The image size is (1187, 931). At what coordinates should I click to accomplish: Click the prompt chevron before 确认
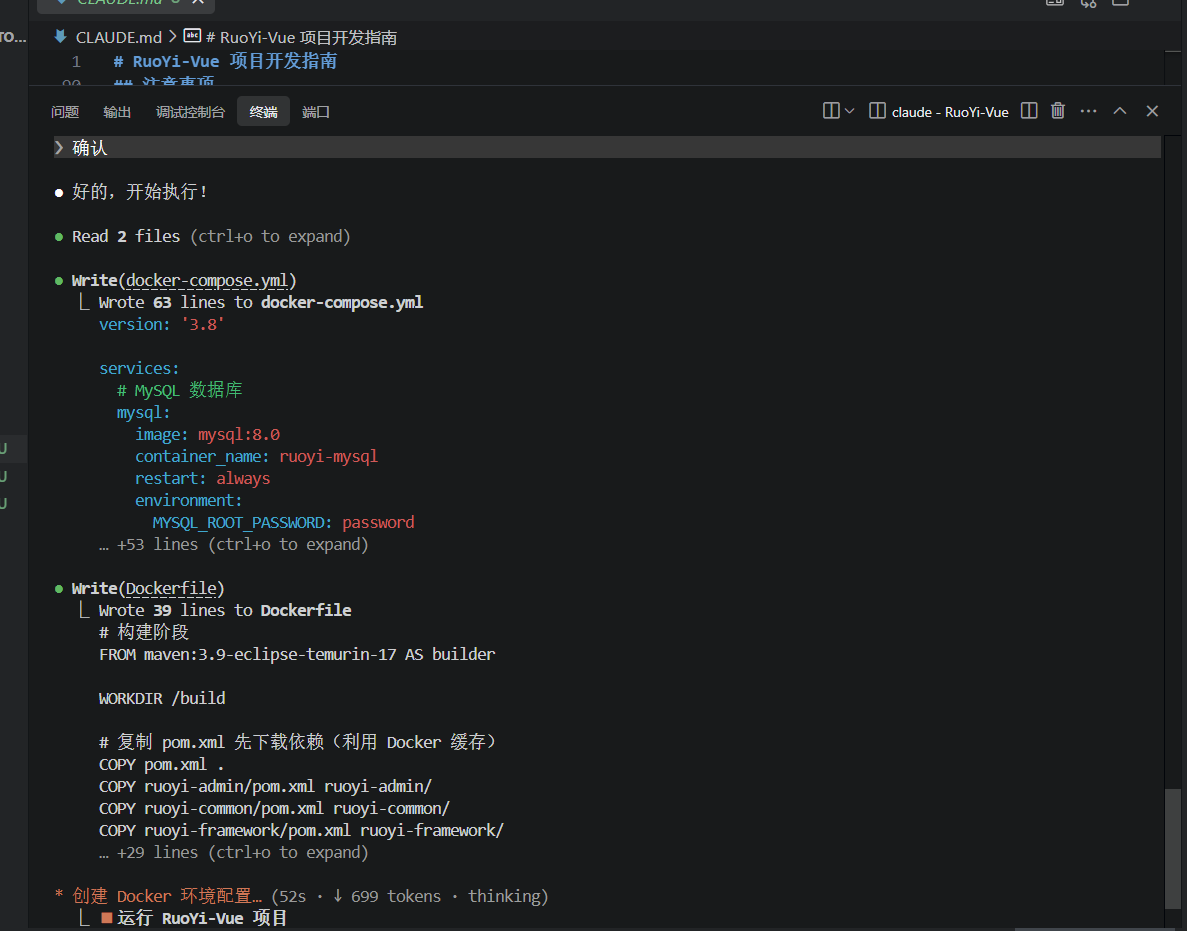click(x=59, y=148)
